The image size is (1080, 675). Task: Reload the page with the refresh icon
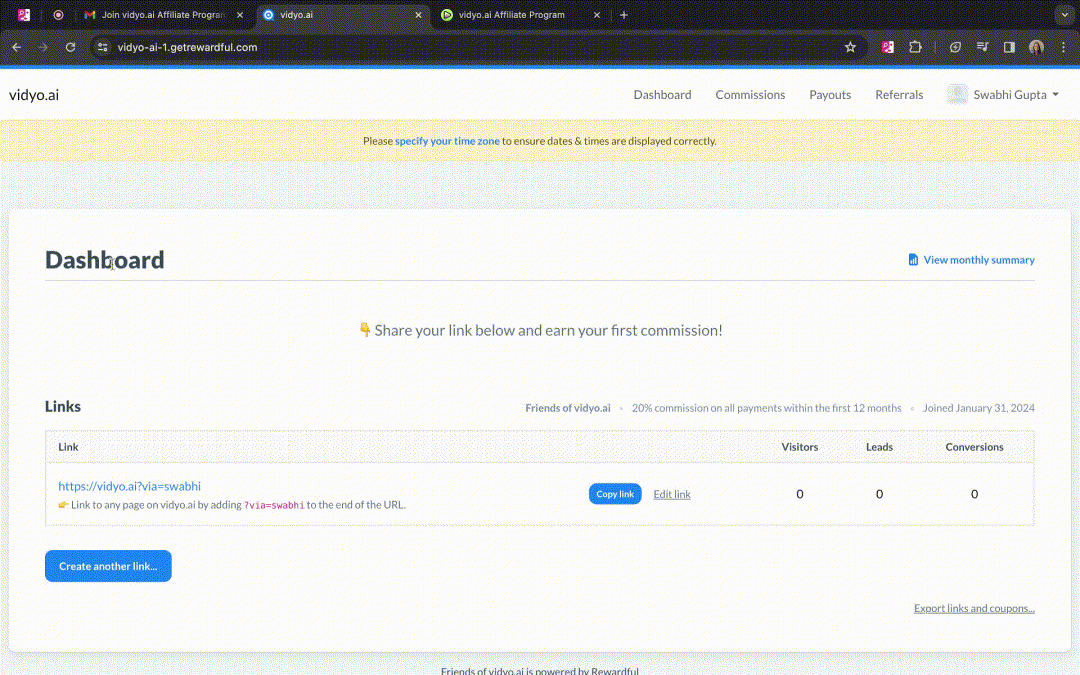(x=70, y=48)
